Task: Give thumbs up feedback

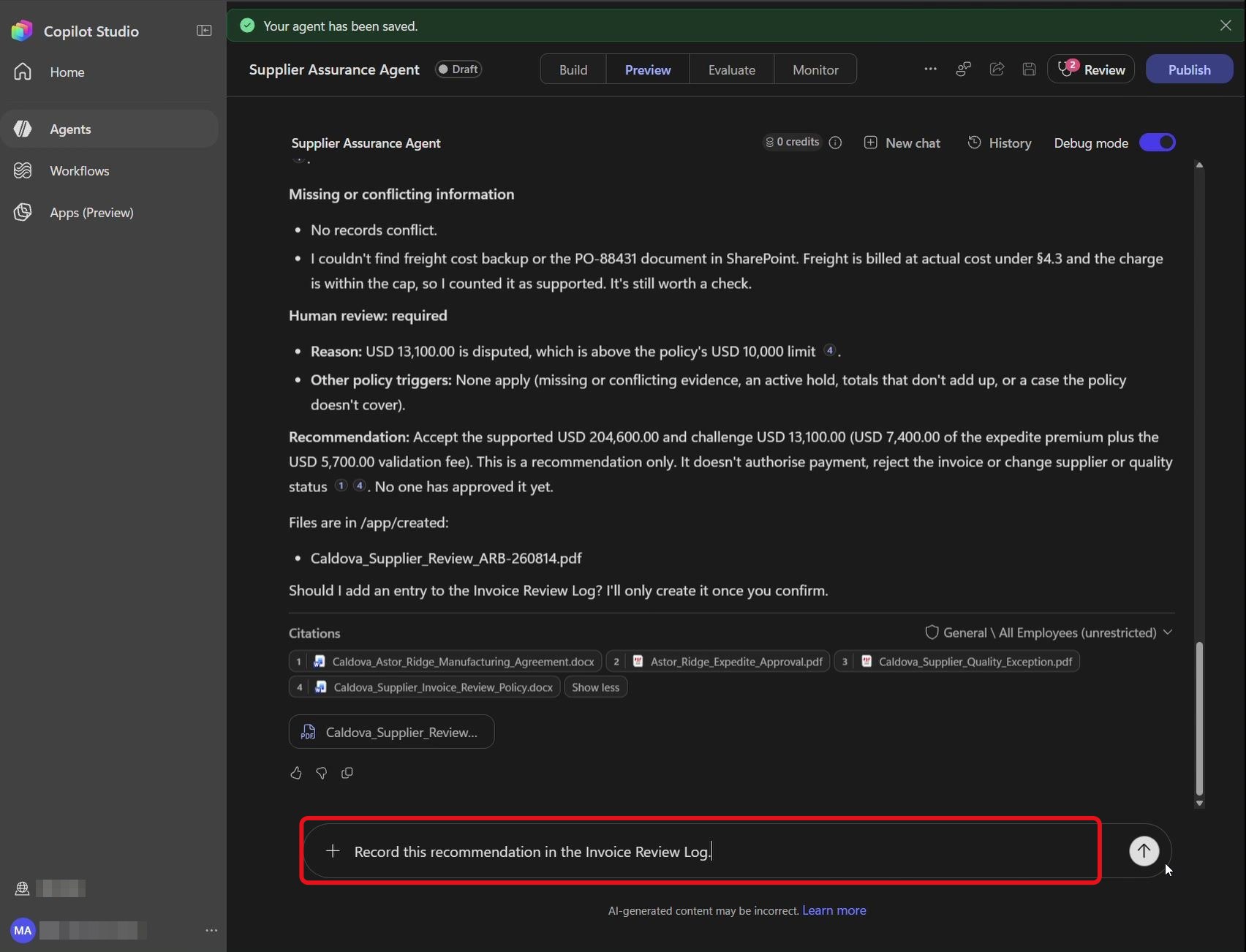Action: pos(295,773)
